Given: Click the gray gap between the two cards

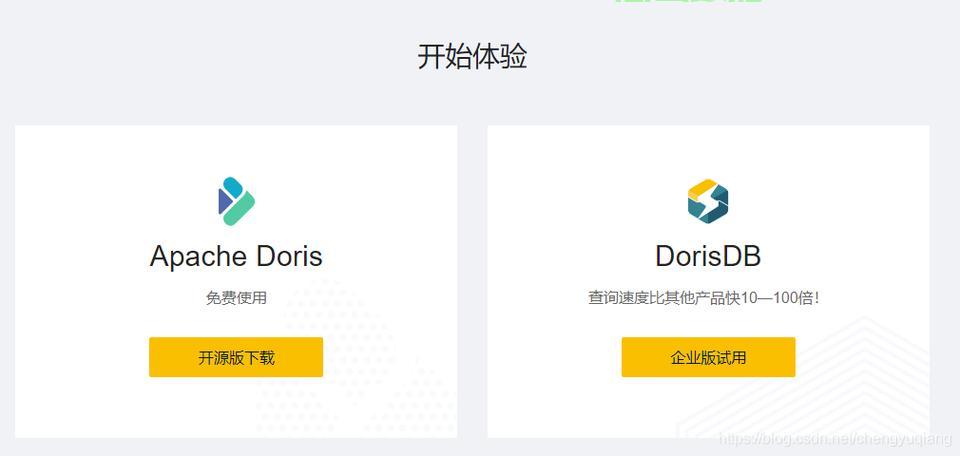Looking at the screenshot, I should pos(472,282).
